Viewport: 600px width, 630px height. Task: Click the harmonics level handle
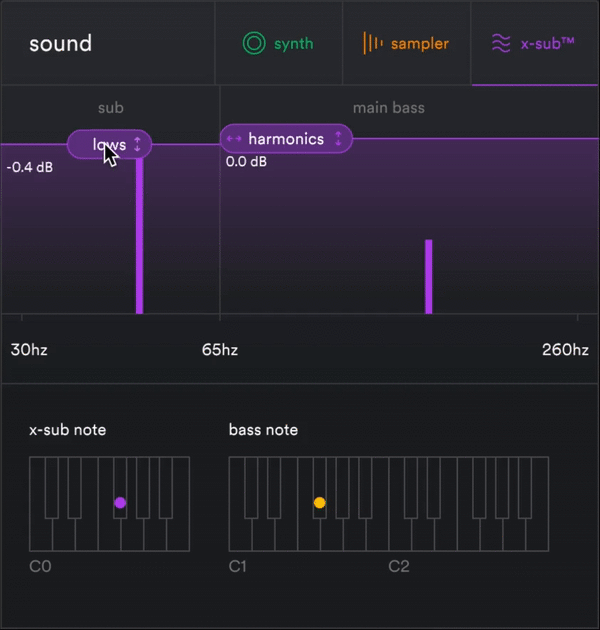pos(286,139)
